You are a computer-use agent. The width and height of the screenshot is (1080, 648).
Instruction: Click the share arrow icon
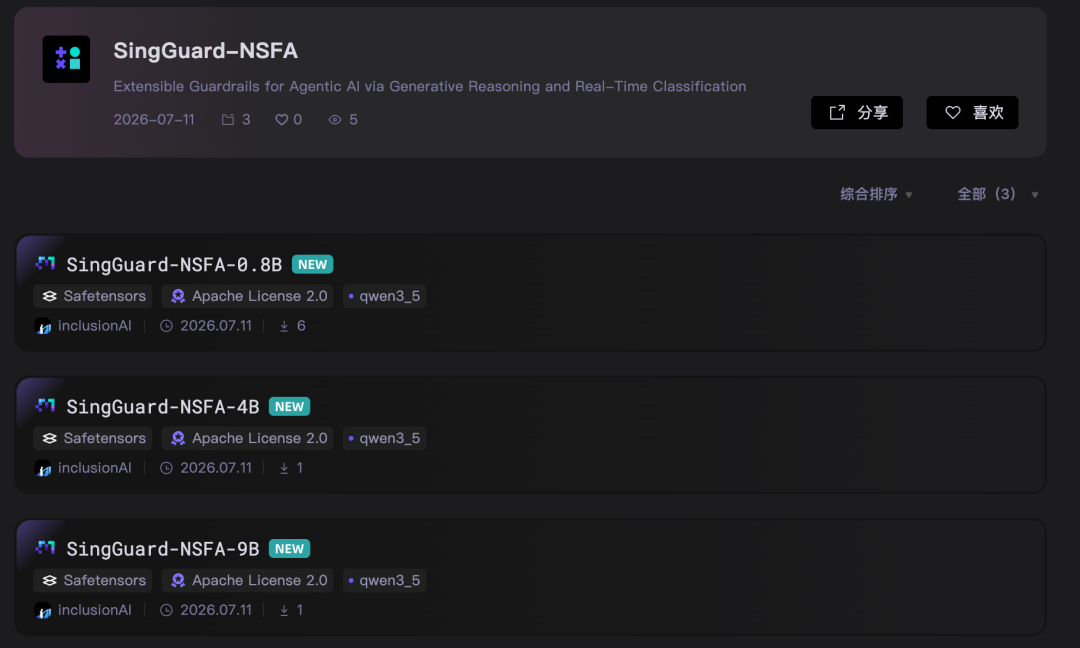pos(837,112)
